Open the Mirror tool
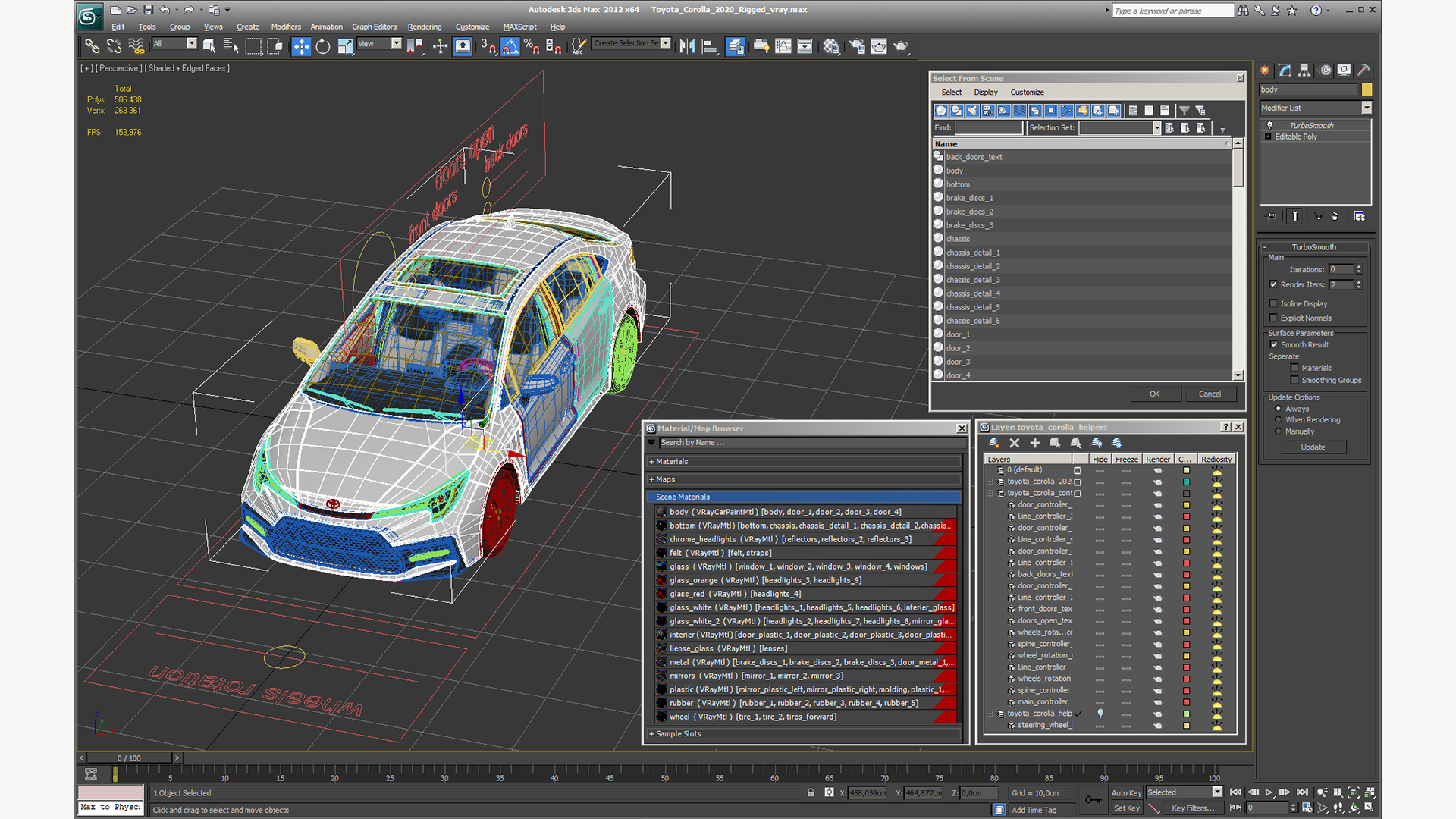1456x819 pixels. 687,46
